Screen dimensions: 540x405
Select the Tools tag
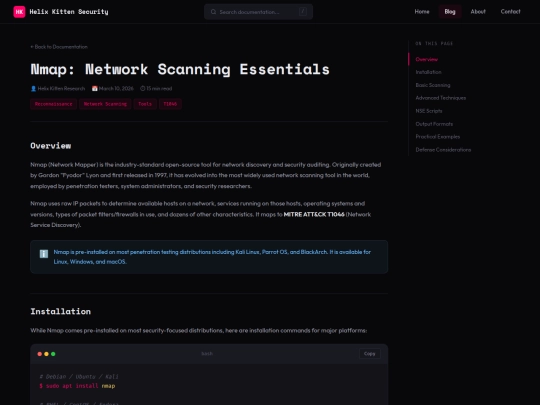coord(145,104)
